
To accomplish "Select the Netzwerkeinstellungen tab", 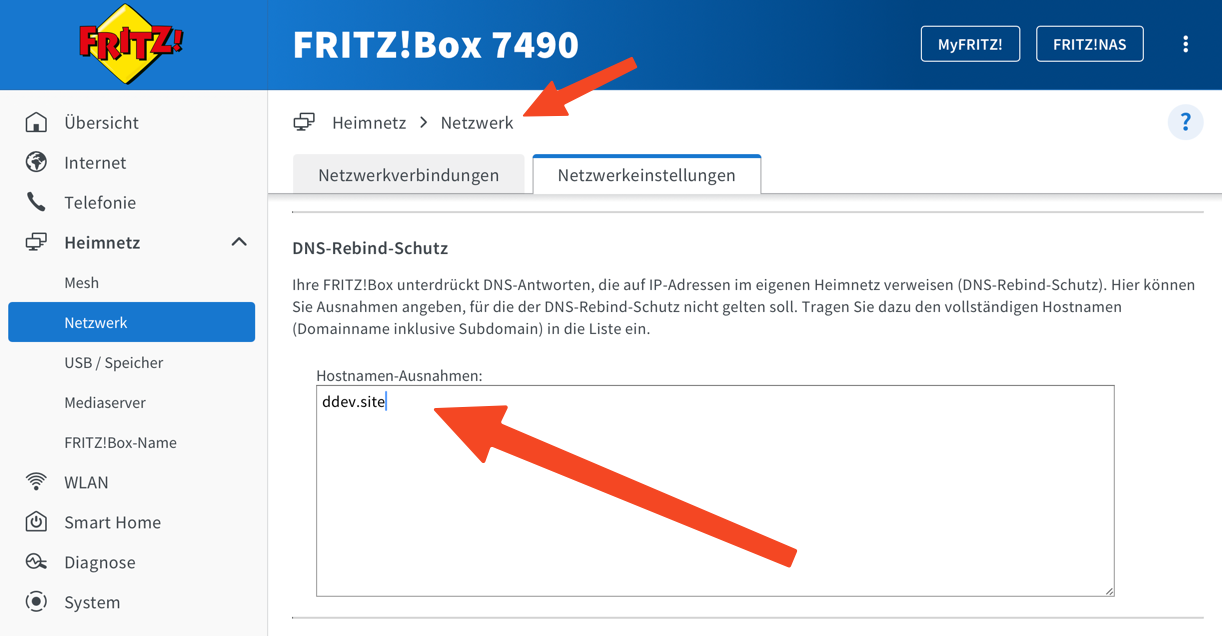I will click(x=646, y=174).
